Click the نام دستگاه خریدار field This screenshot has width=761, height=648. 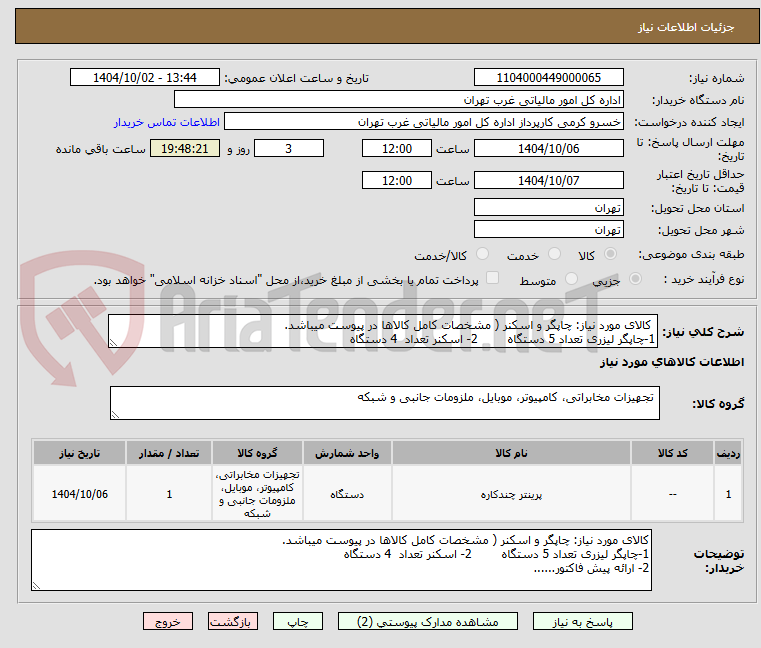(398, 100)
